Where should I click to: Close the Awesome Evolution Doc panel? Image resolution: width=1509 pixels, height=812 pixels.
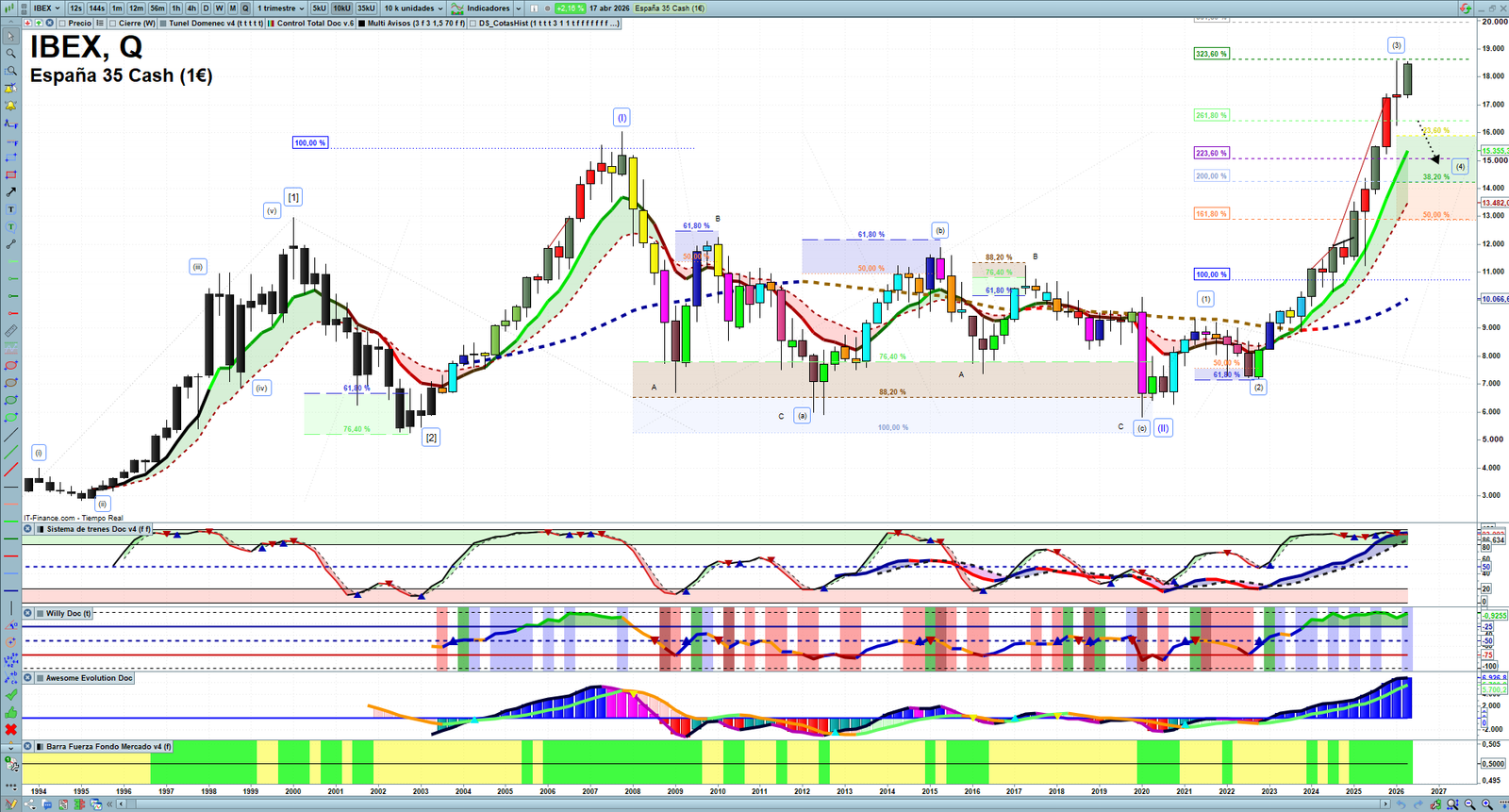click(x=28, y=678)
